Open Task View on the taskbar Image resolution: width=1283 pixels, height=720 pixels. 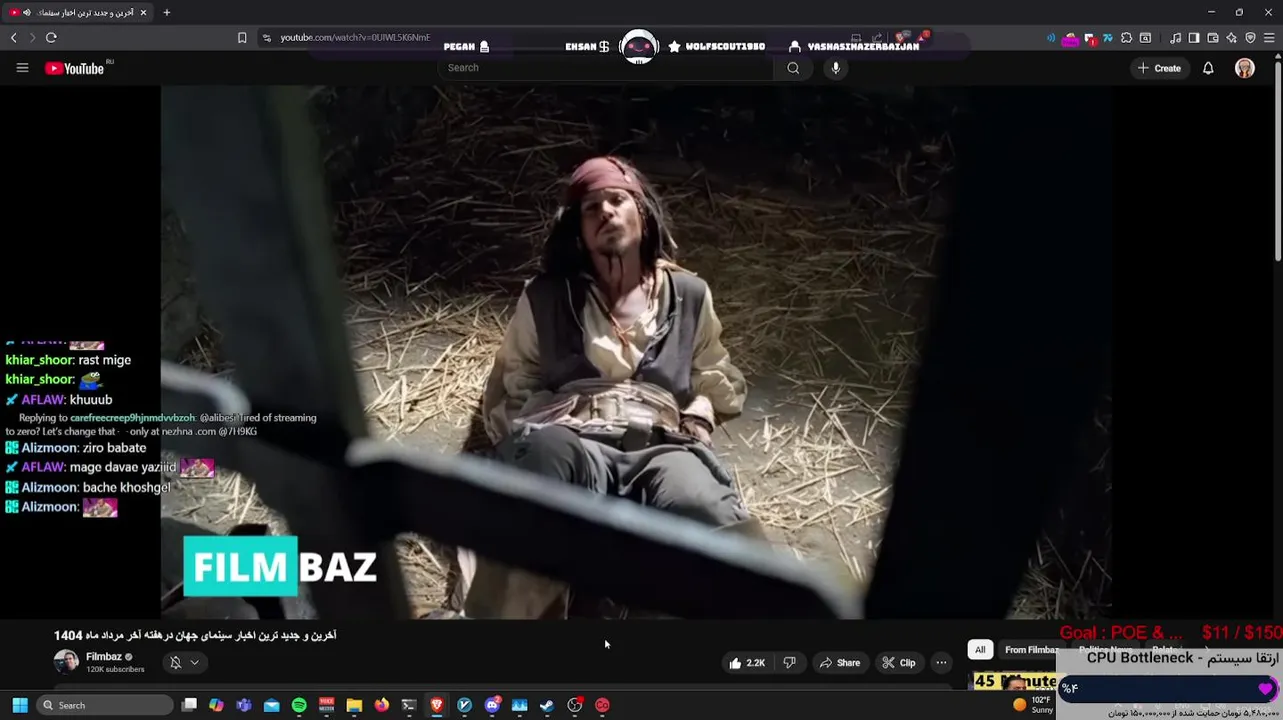(x=189, y=705)
